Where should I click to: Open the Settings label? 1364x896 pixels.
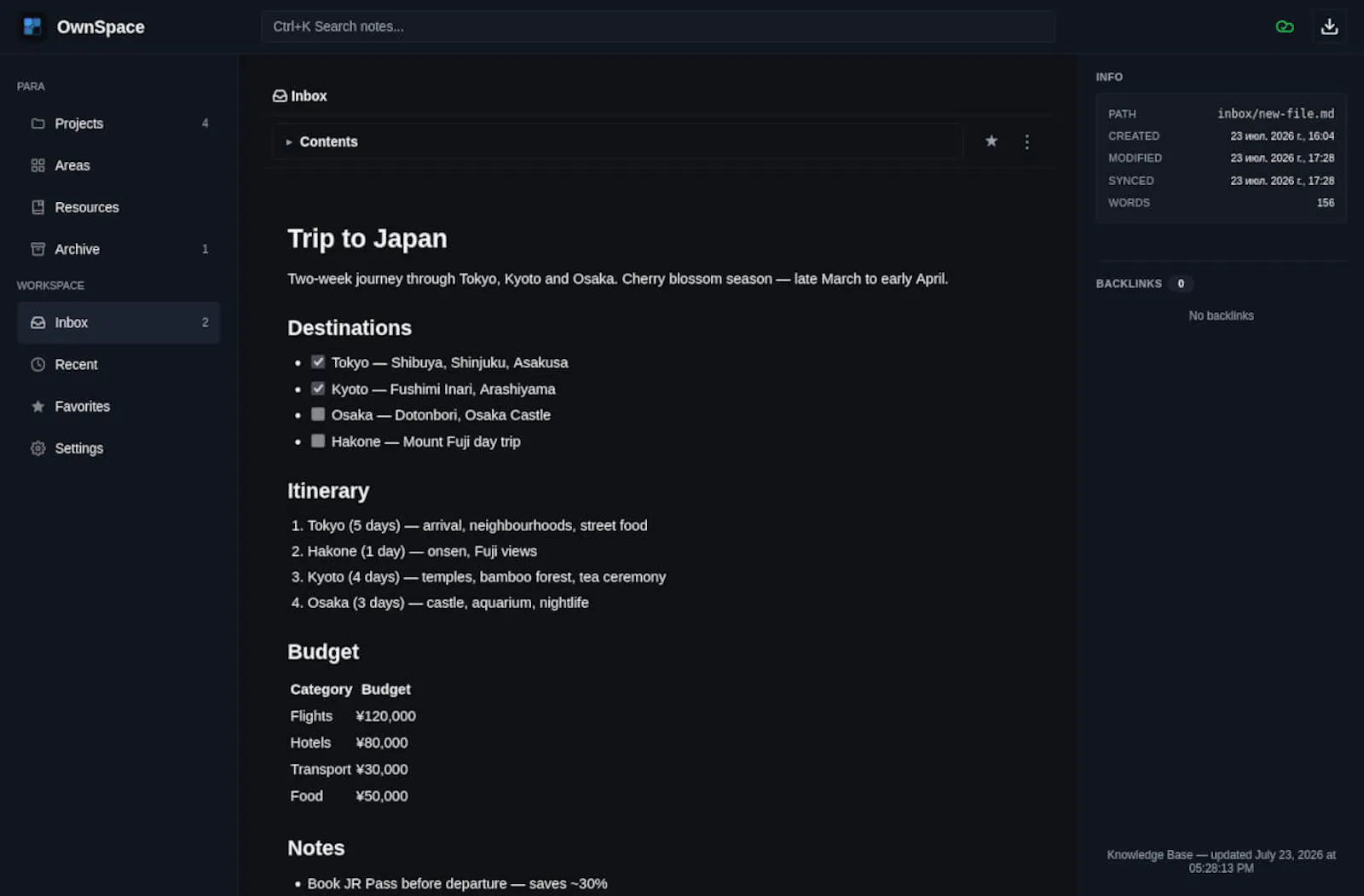78,448
